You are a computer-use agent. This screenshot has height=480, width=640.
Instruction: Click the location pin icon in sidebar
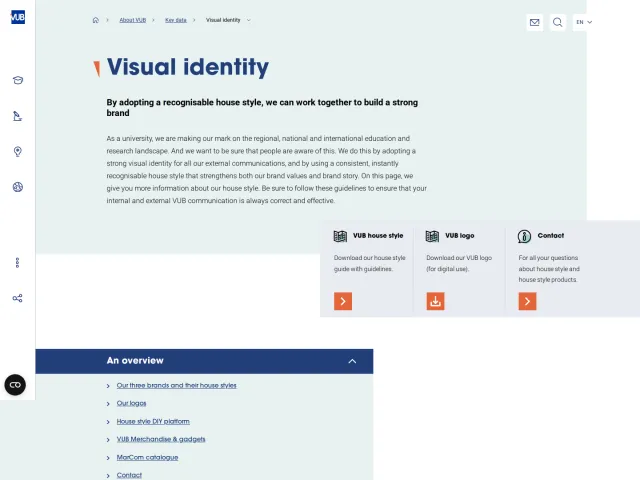coord(18,151)
